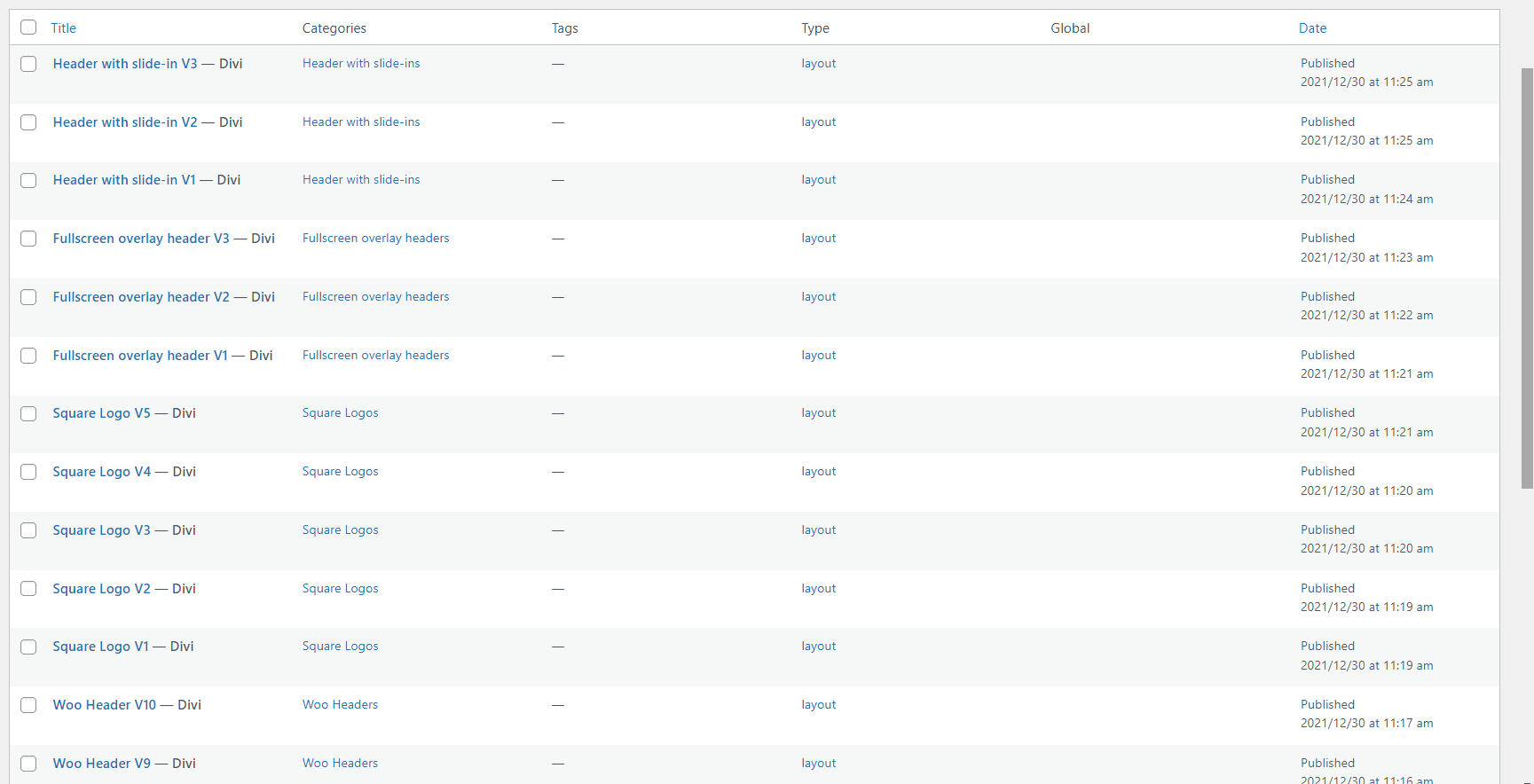
Task: Open Fullscreen overlay header V3 layout
Action: (141, 239)
